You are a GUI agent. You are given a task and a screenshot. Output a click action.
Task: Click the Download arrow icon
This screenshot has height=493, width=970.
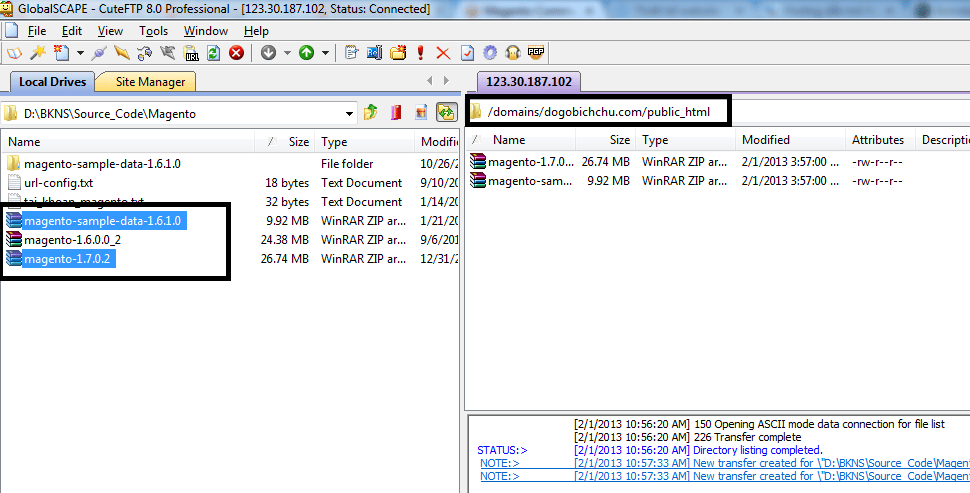tap(268, 53)
